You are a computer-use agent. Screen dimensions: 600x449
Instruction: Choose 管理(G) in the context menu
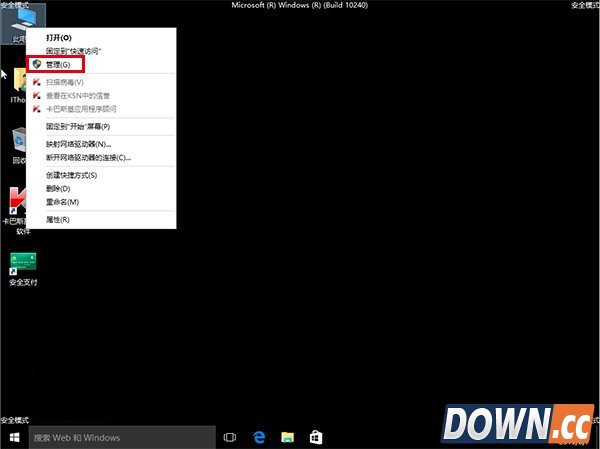pos(58,63)
